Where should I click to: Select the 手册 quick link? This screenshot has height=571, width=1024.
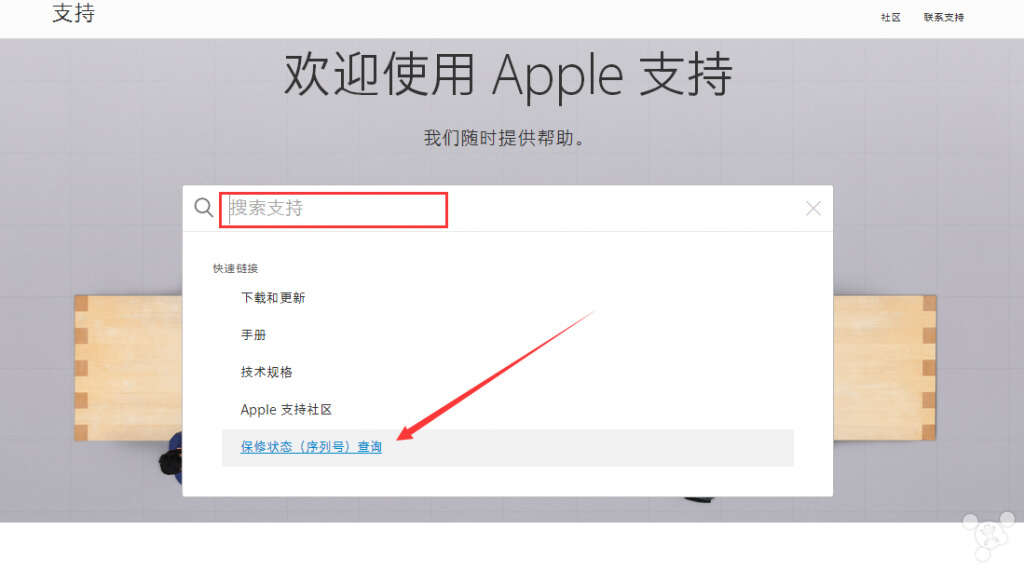[253, 335]
